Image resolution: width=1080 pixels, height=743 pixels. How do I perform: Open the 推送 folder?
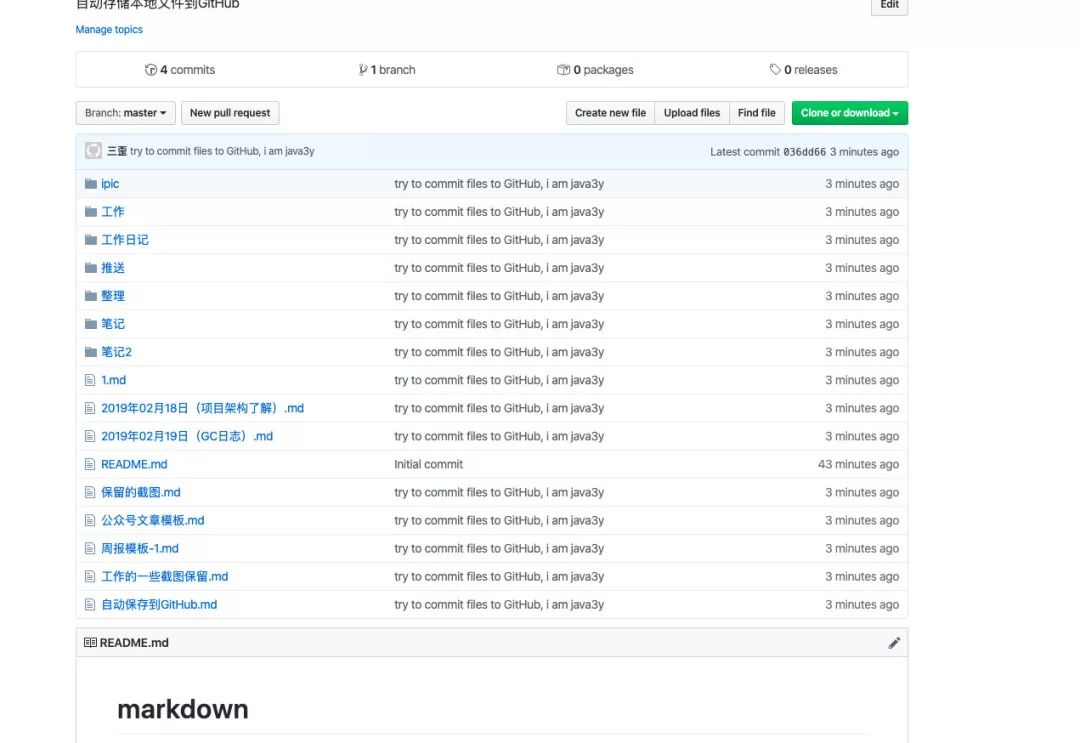coord(113,268)
